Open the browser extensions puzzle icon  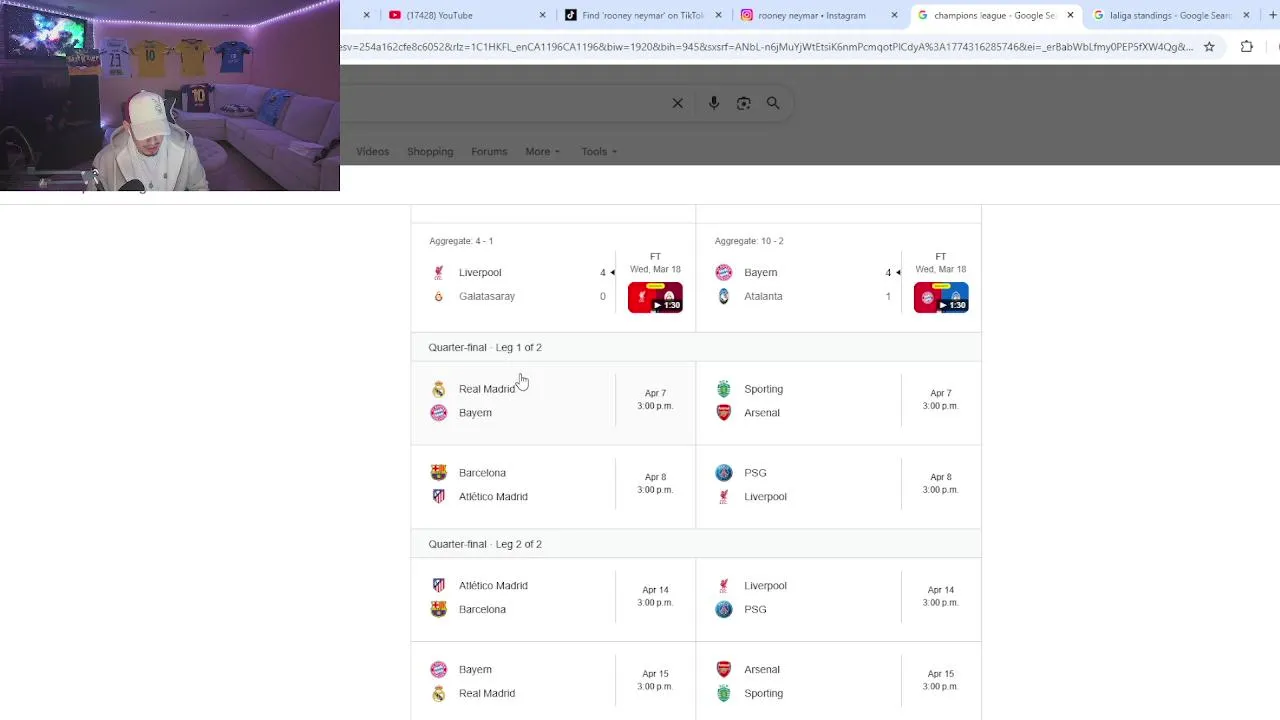point(1247,46)
